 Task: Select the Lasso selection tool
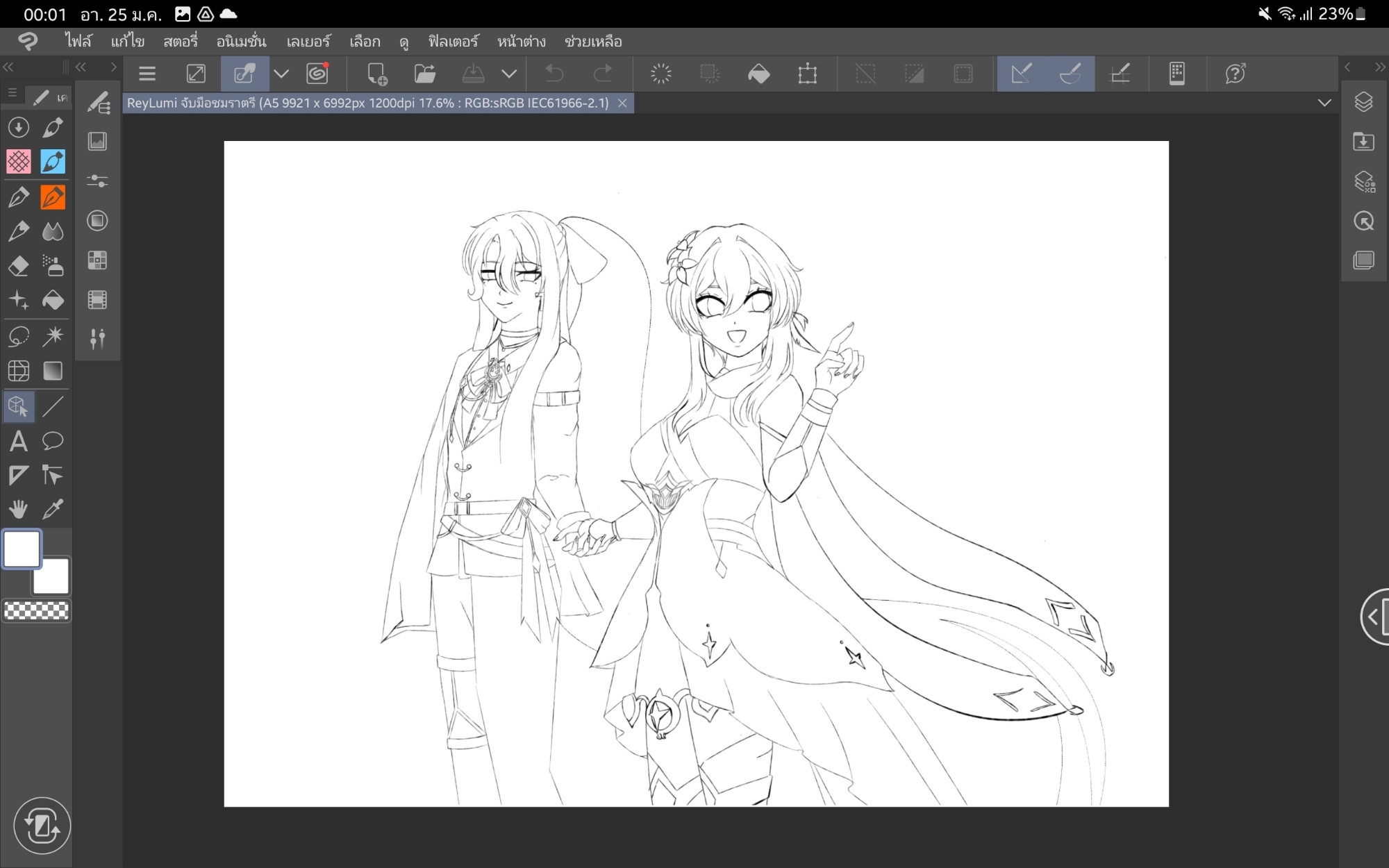[x=19, y=336]
